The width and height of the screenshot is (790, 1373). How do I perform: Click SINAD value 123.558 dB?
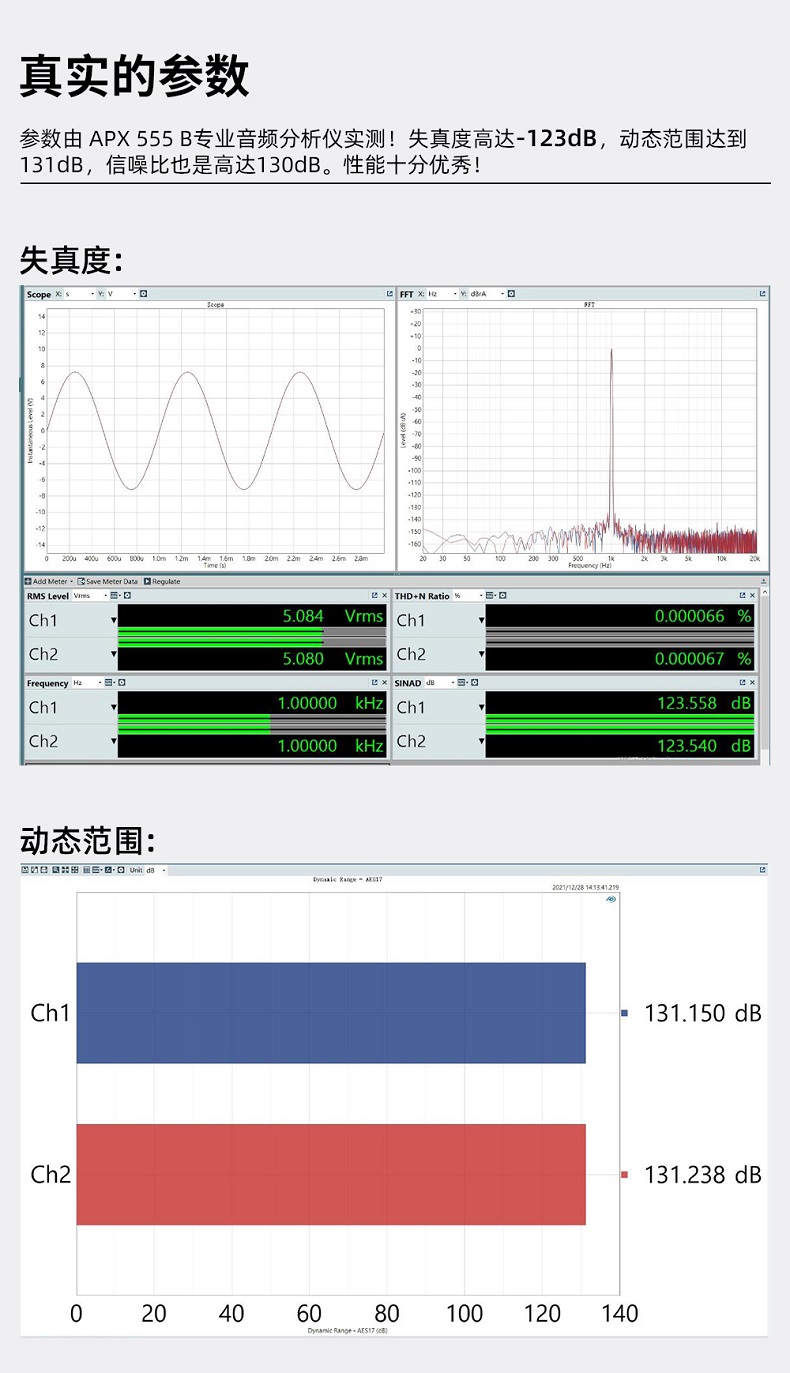coord(704,703)
